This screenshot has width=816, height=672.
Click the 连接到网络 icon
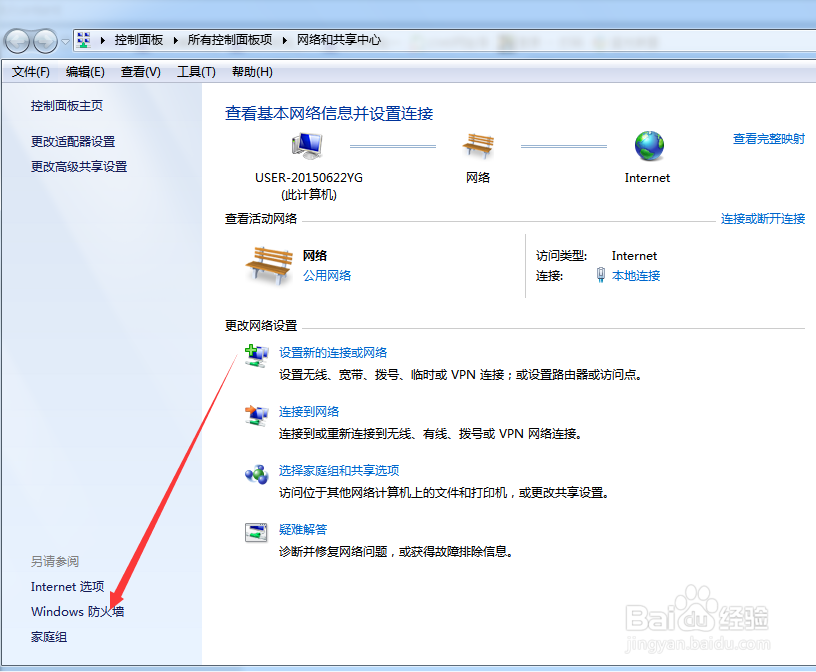tap(257, 414)
